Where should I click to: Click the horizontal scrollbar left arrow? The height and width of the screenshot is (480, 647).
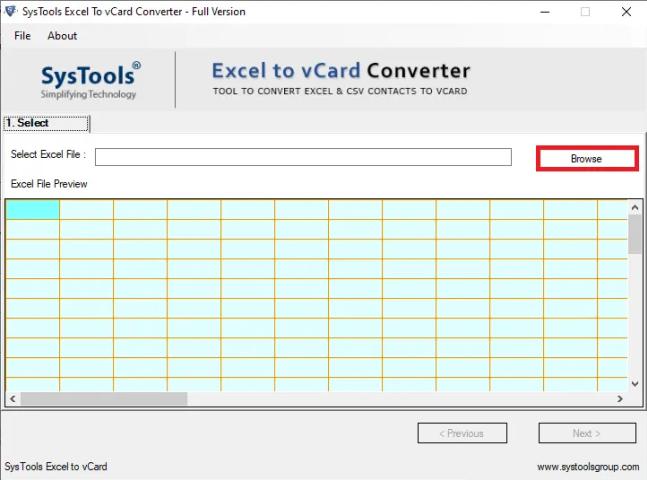pos(12,399)
